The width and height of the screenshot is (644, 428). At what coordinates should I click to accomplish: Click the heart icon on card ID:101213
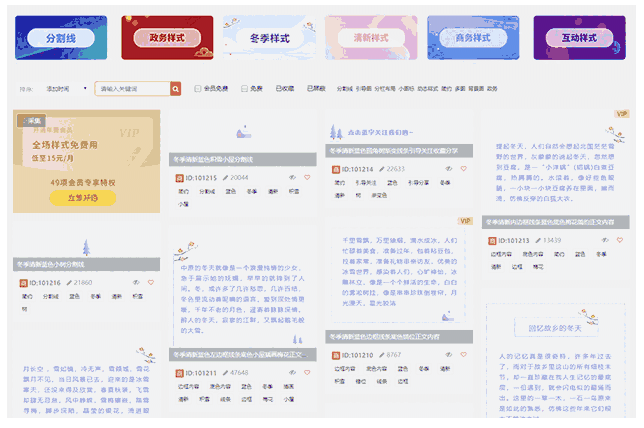[x=620, y=240]
